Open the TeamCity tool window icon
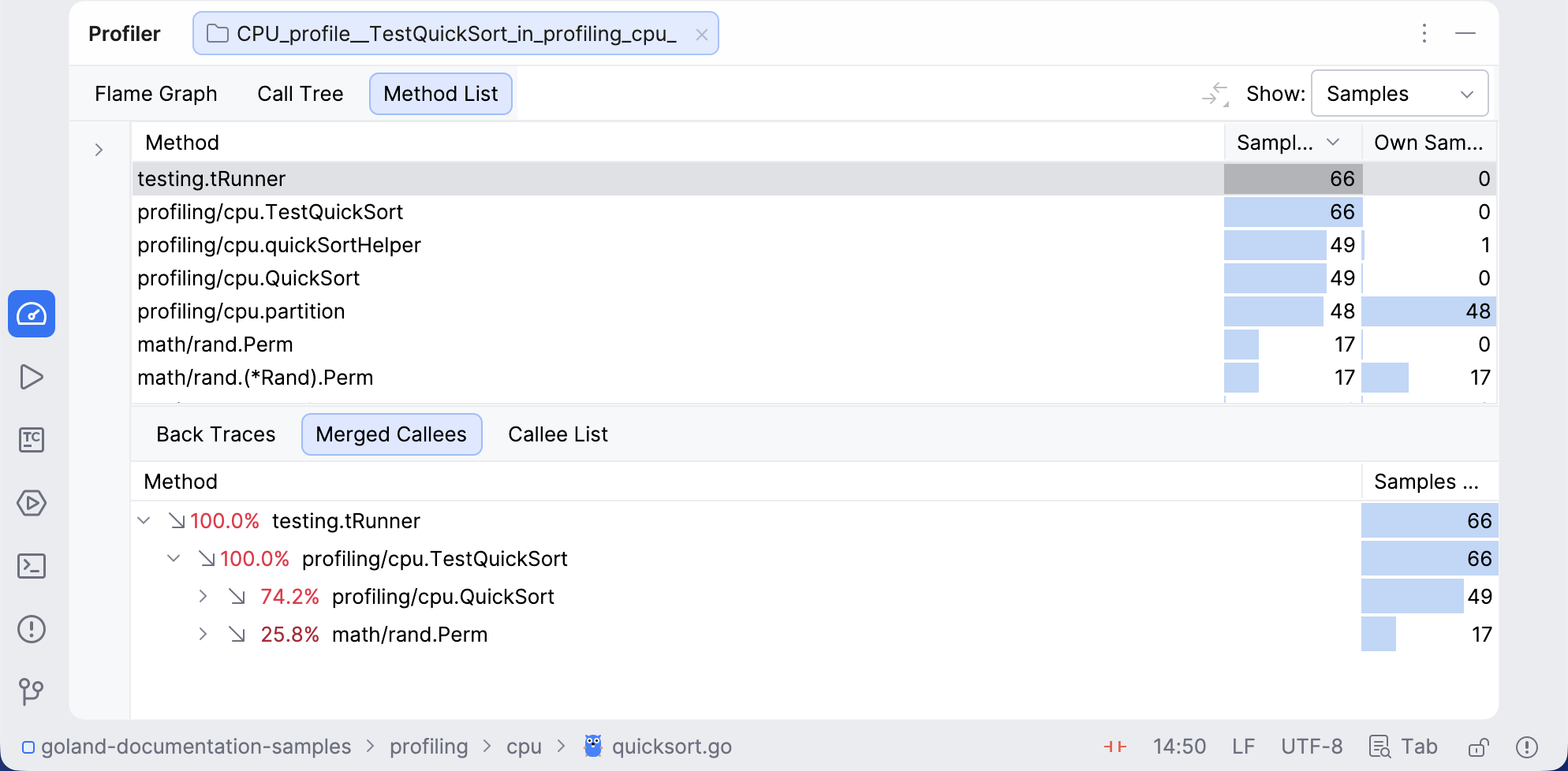The image size is (1568, 771). pos(32,440)
